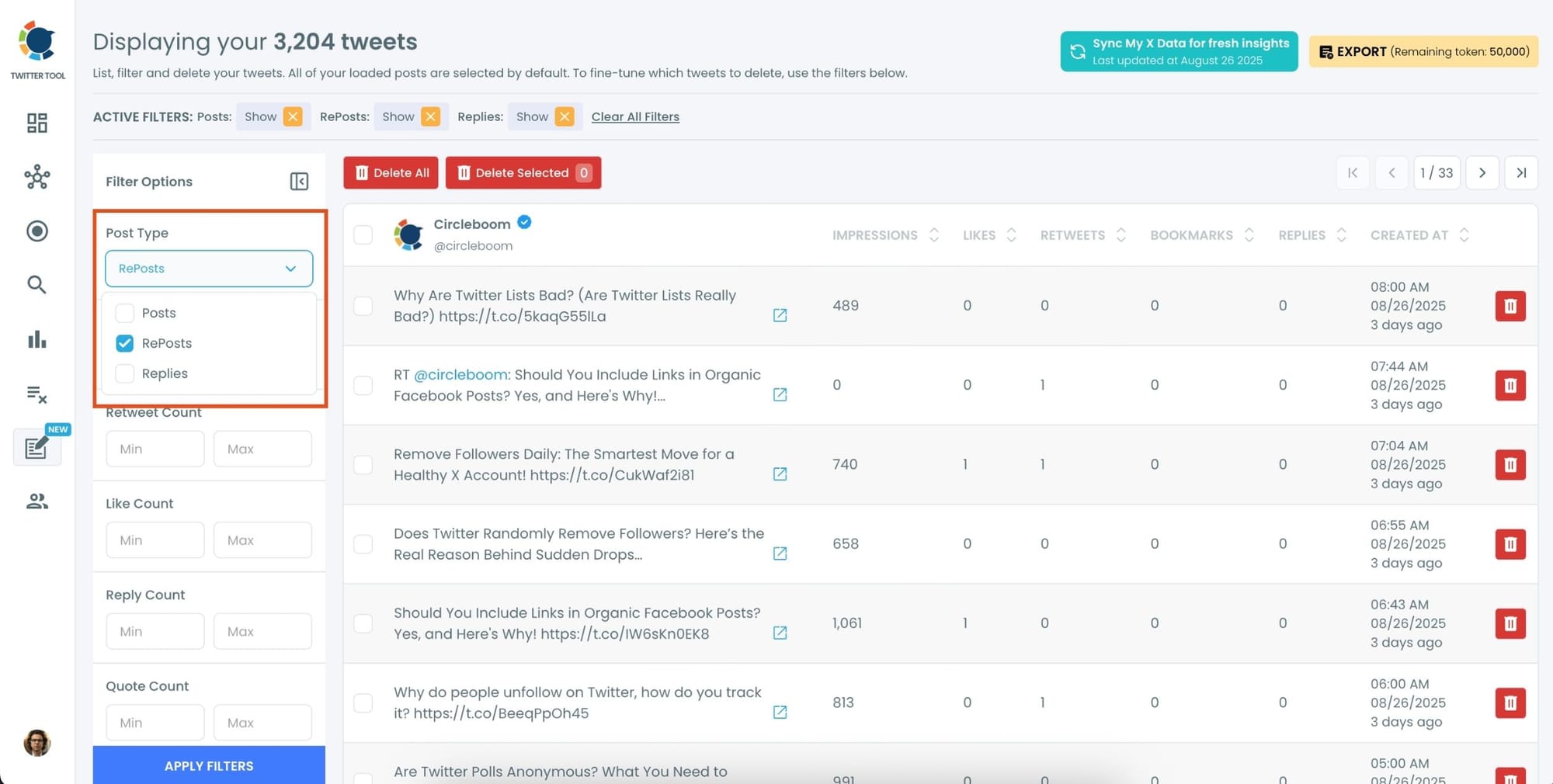1553x784 pixels.
Task: Open the Post Type dropdown
Action: 209,269
